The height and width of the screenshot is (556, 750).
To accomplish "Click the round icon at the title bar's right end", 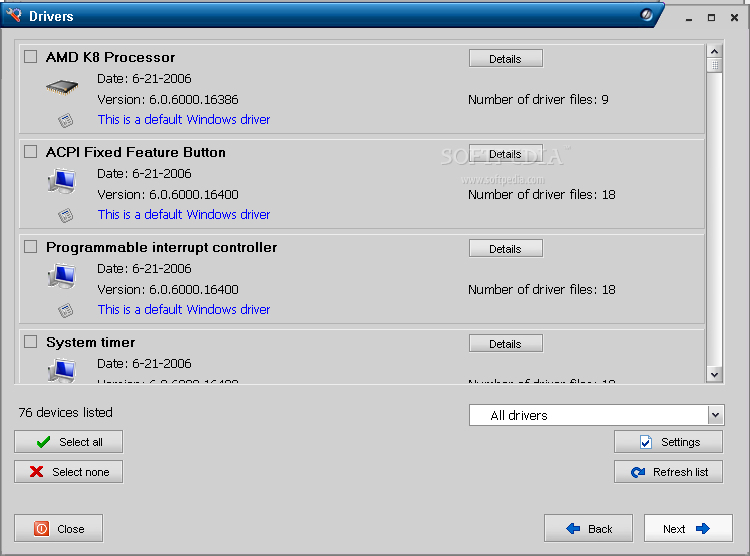I will pyautogui.click(x=646, y=15).
